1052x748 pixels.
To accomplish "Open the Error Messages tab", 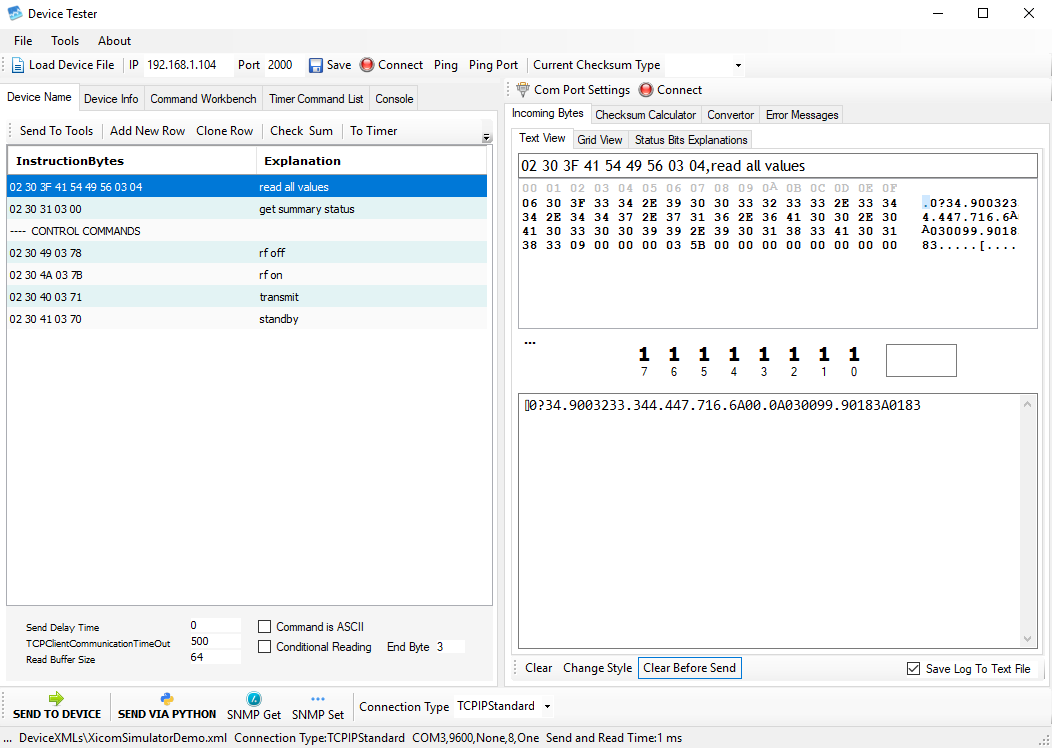I will 802,115.
